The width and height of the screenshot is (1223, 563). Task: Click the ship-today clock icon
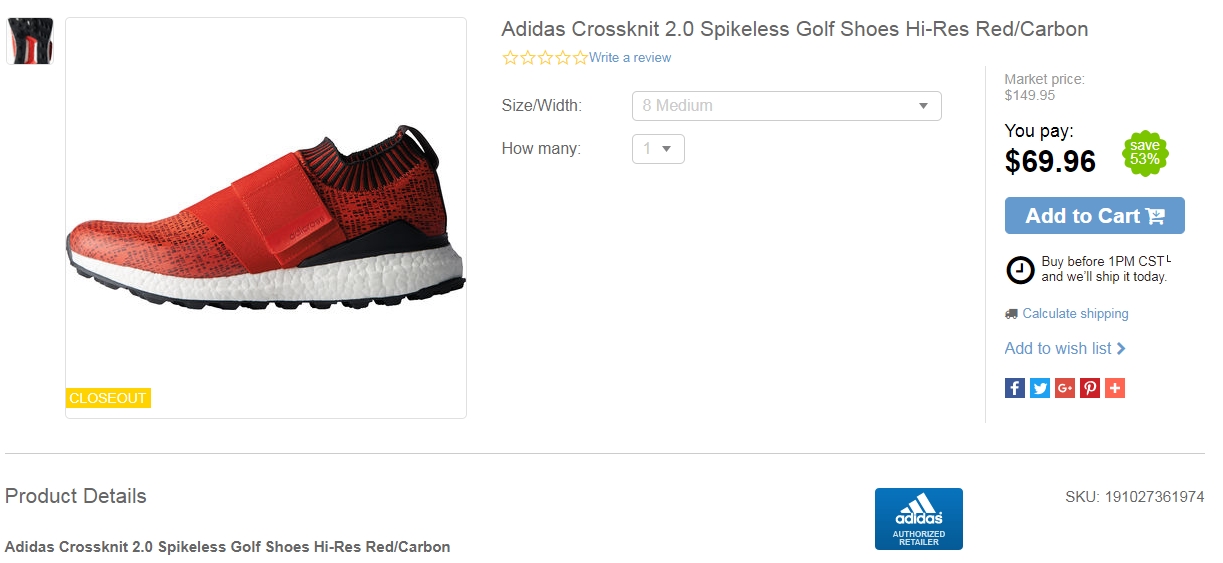[1020, 270]
